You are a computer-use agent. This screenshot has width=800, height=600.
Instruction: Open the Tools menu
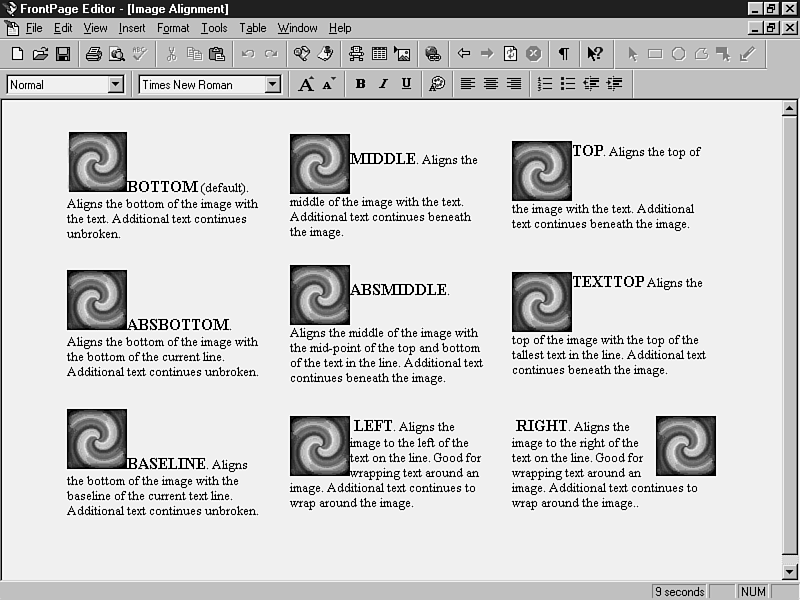click(x=214, y=28)
